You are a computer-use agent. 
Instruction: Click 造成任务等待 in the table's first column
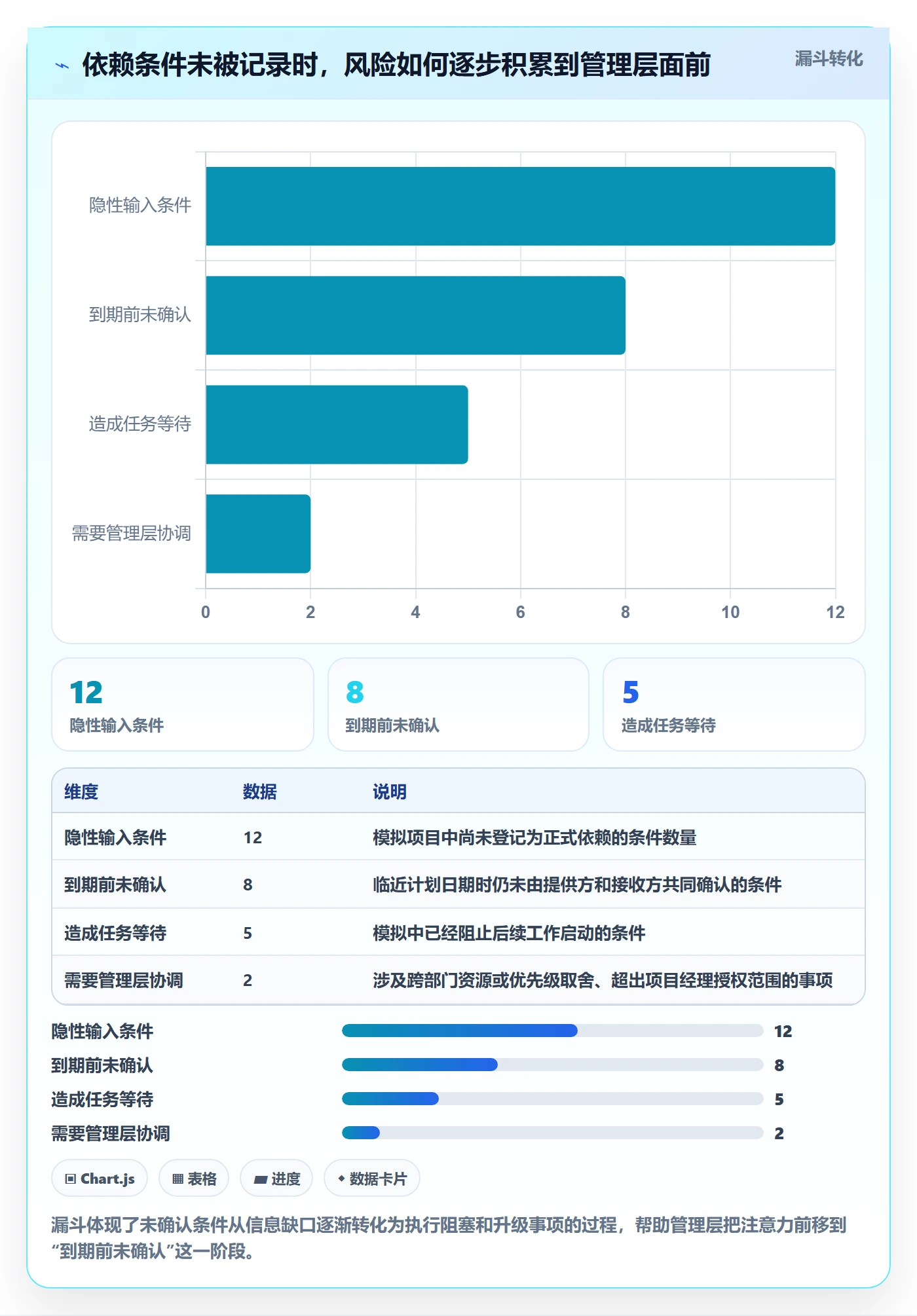click(115, 933)
